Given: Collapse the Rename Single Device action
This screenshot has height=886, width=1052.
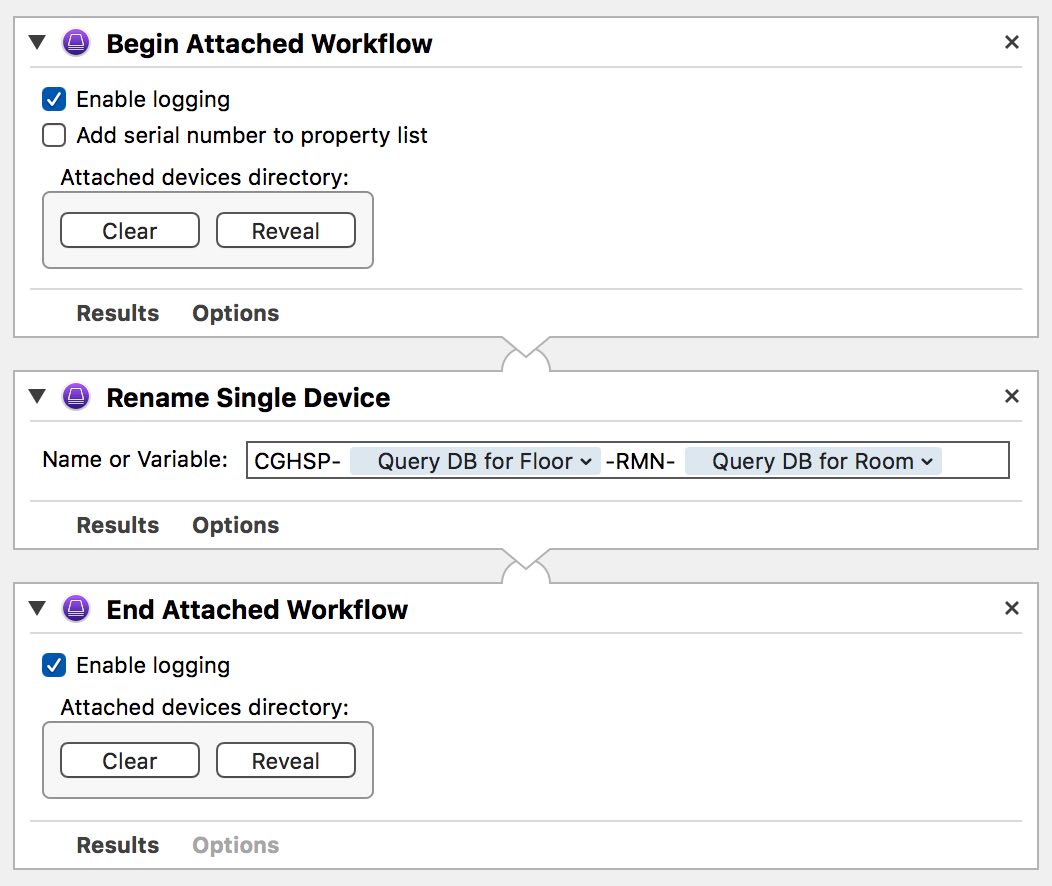Looking at the screenshot, I should click(x=38, y=397).
